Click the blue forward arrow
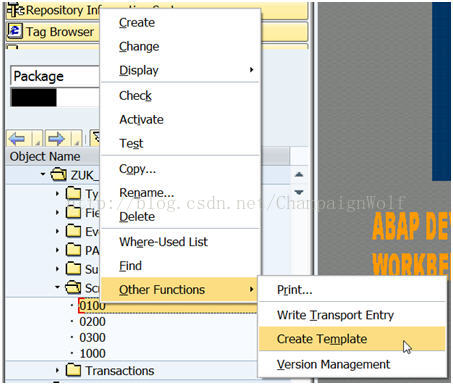 tap(56, 139)
